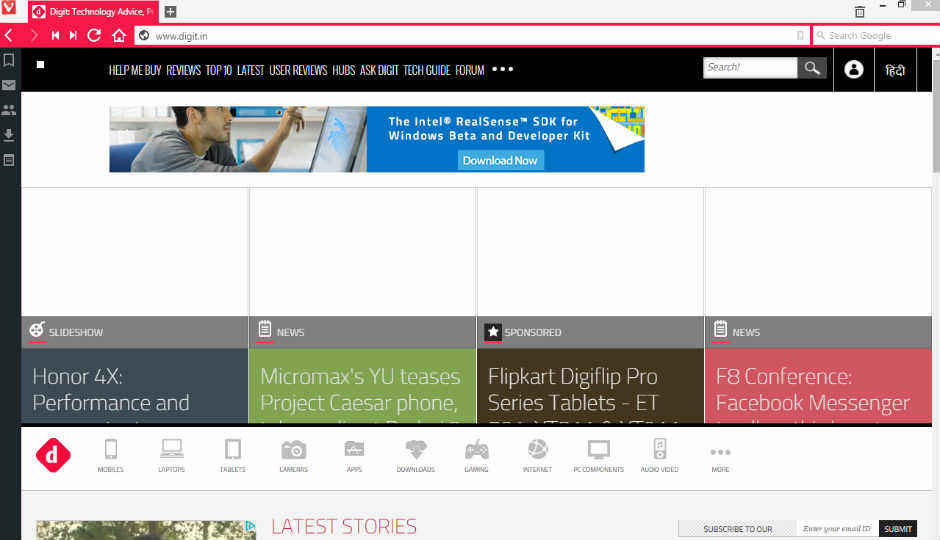
Task: Click the site info globe icon
Action: pyautogui.click(x=144, y=36)
